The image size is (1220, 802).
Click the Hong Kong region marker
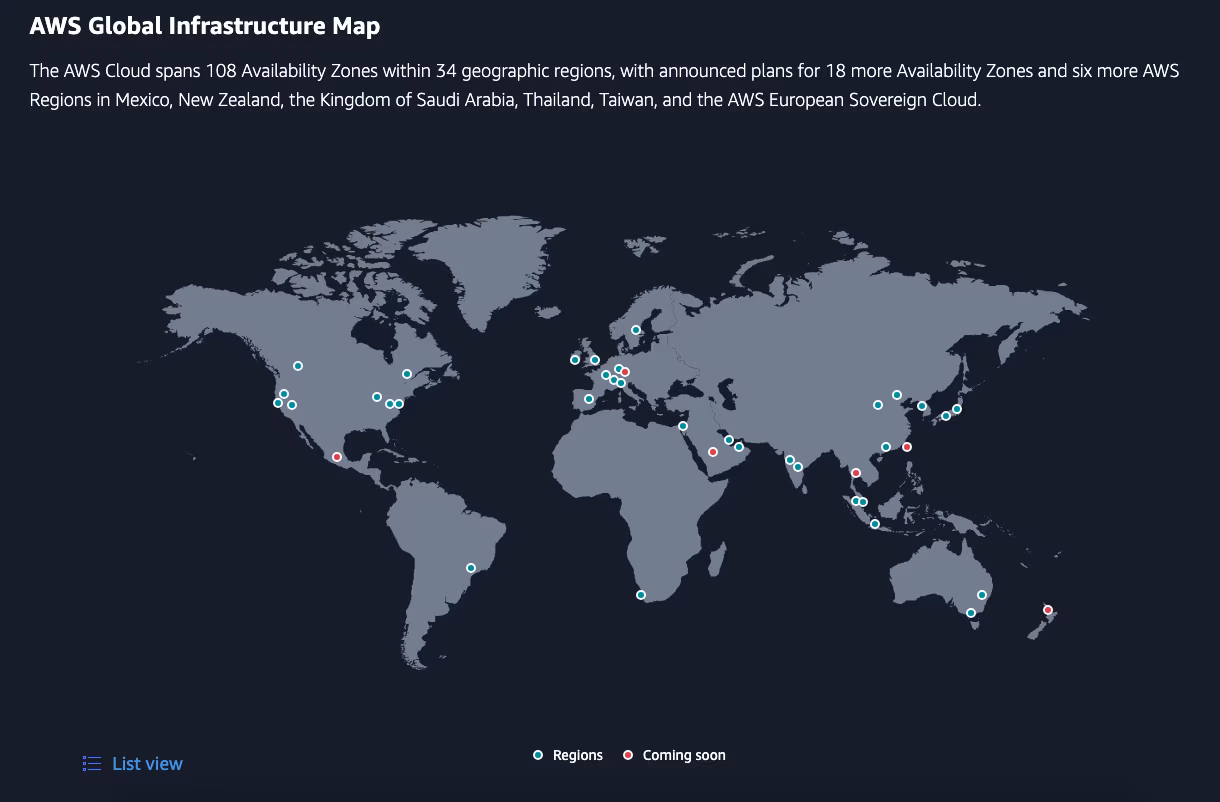coord(886,447)
